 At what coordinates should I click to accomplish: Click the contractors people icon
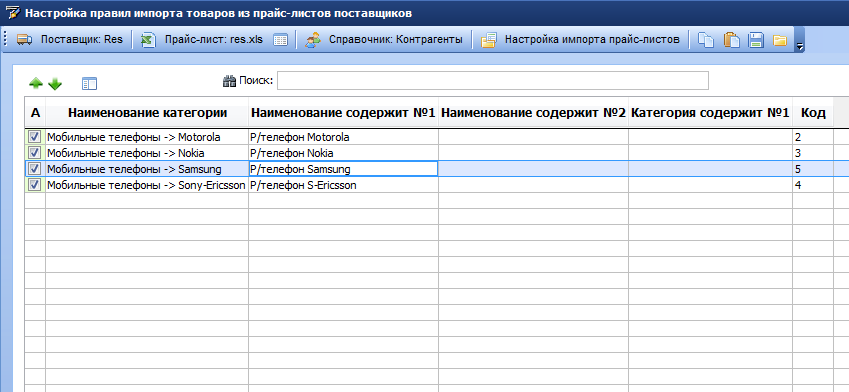tap(313, 40)
